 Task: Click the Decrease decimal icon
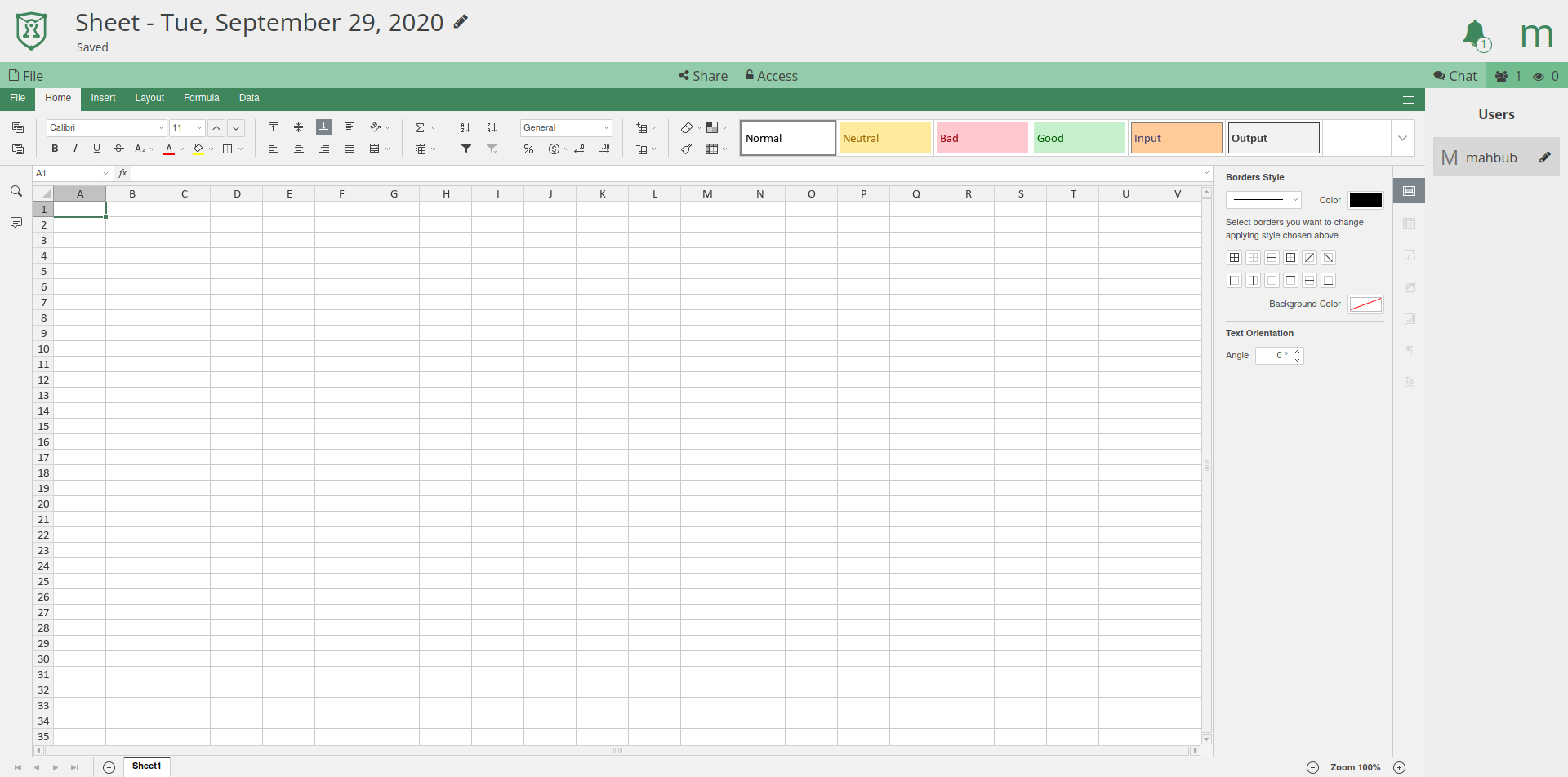pos(580,149)
